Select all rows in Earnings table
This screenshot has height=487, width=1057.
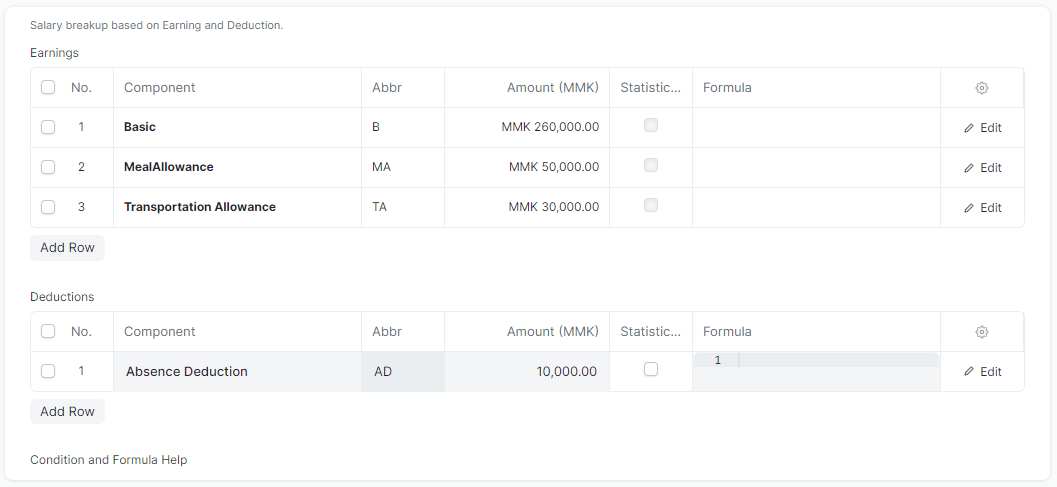pyautogui.click(x=48, y=87)
